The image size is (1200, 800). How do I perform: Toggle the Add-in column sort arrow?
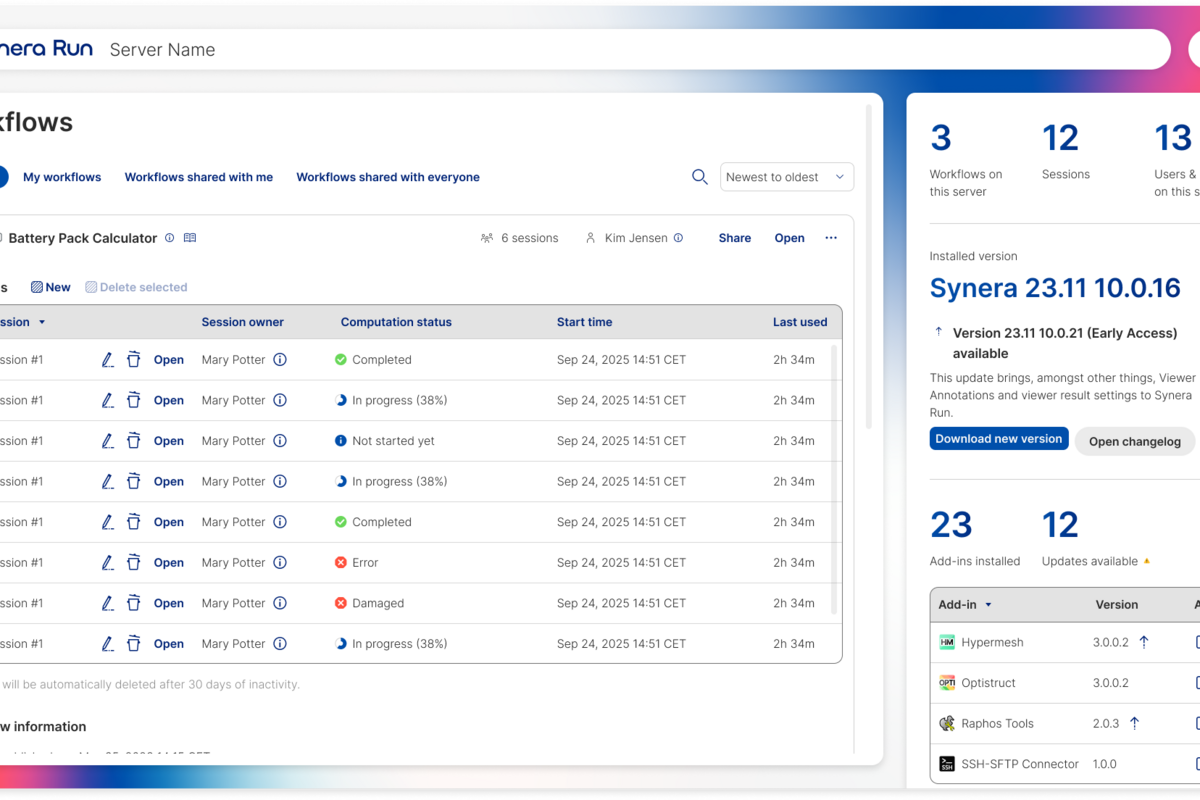point(988,605)
